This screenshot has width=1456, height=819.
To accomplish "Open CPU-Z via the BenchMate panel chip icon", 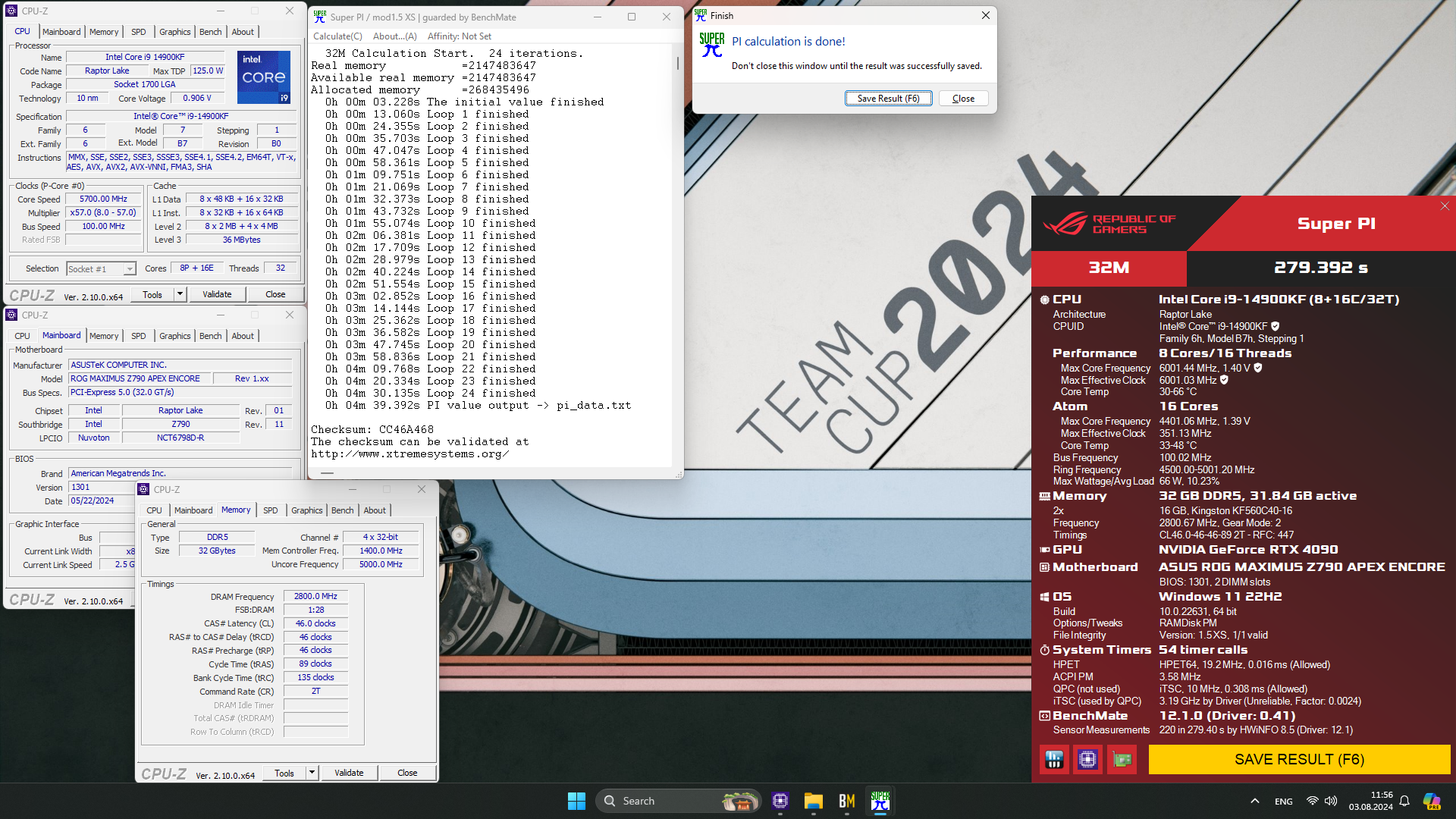I will click(x=1087, y=759).
